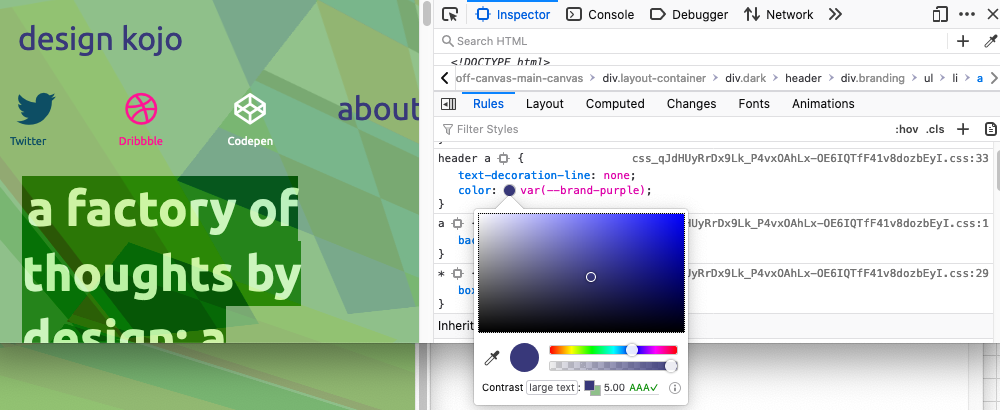Toggle print media simulation icon
This screenshot has height=410, width=1000.
[x=990, y=129]
